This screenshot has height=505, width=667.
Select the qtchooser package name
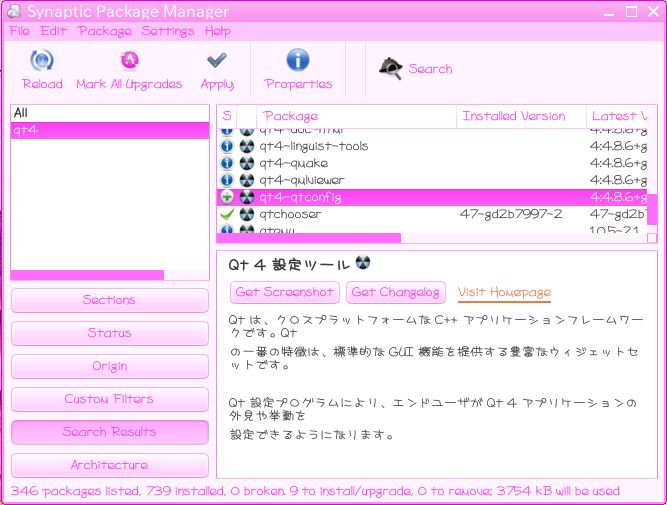290,214
